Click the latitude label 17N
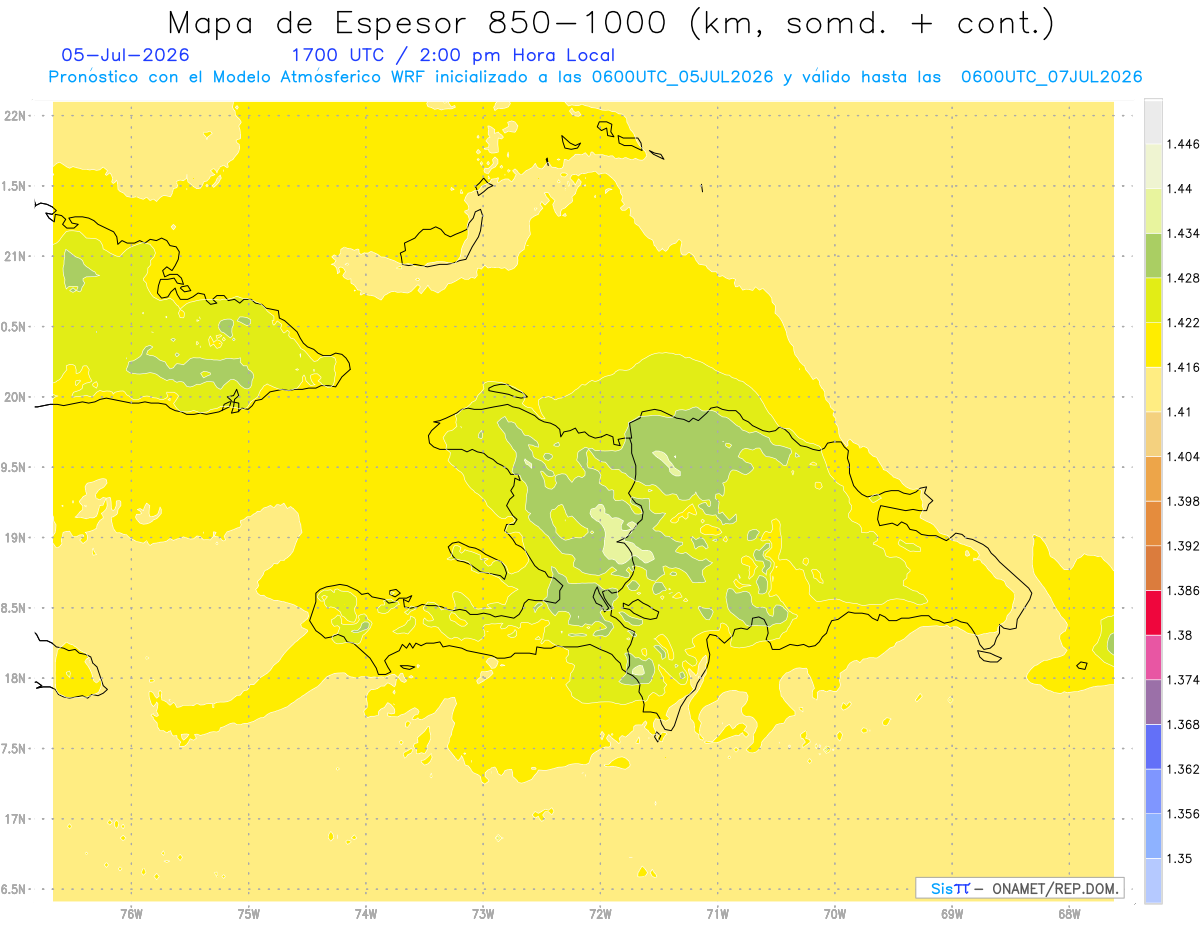The width and height of the screenshot is (1200, 927). click(15, 819)
